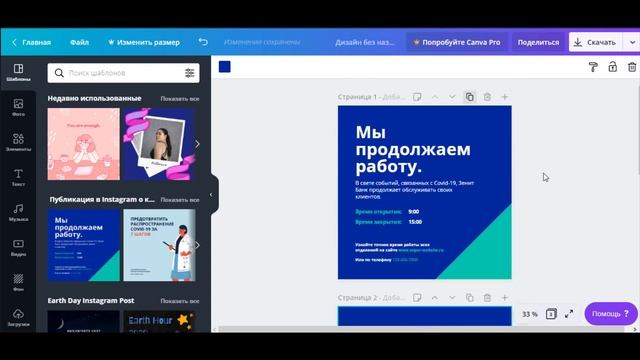Select the Мы продолжаем работу heading on canvas
Screen dimensions: 640x360
point(413,149)
